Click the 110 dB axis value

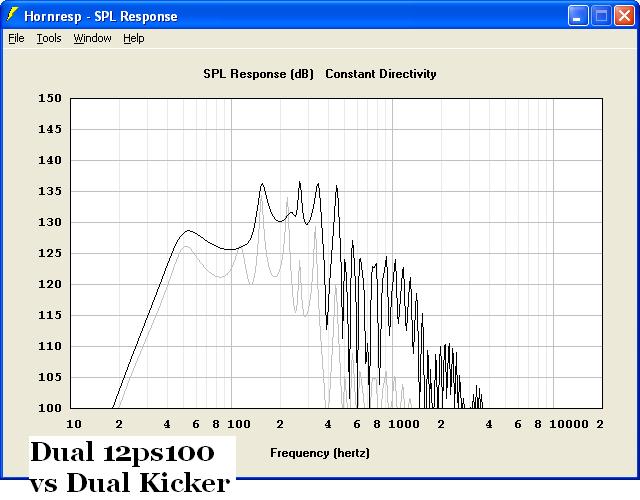point(50,347)
